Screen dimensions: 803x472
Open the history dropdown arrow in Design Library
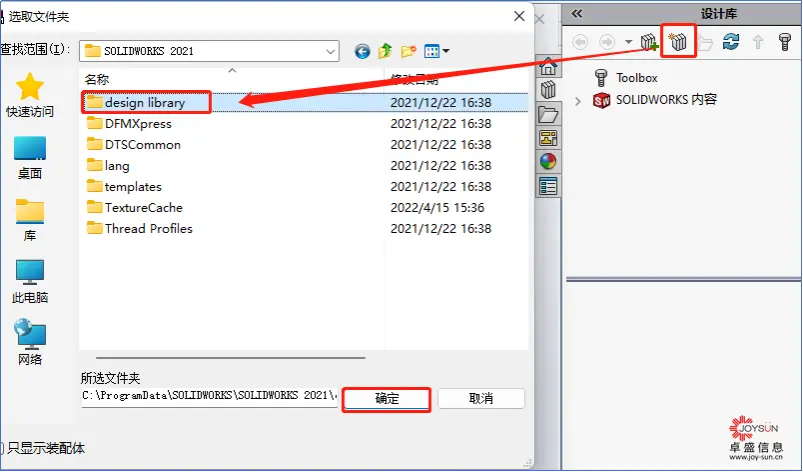pos(628,42)
